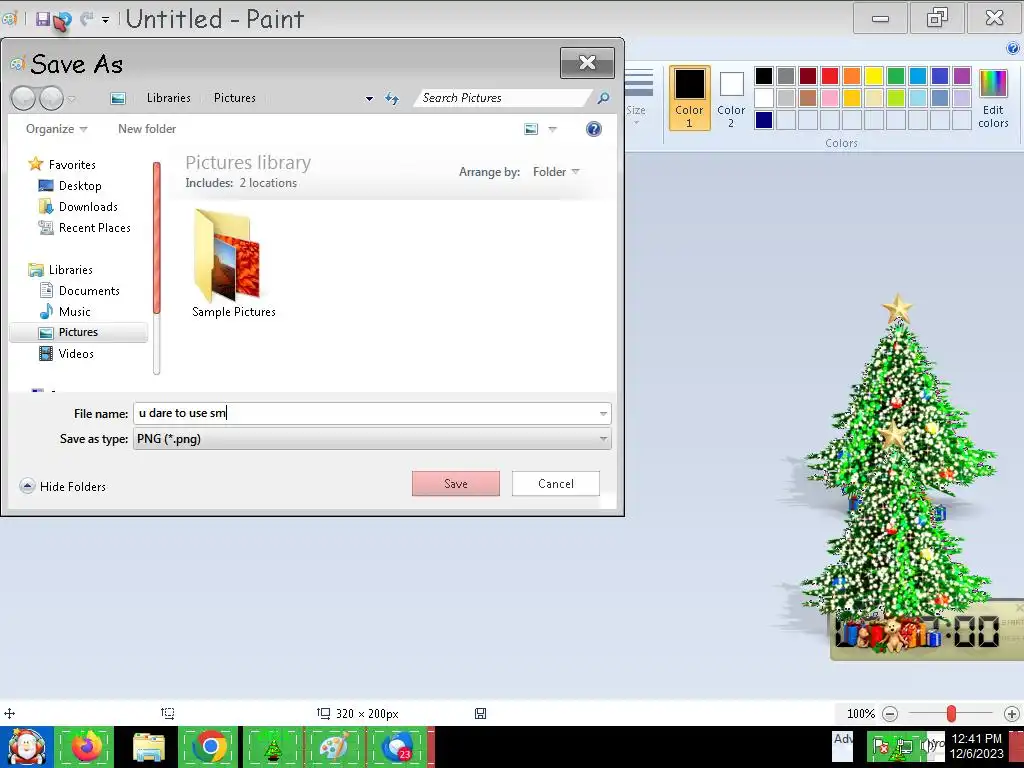Click Libraries in the address bar path
Screen dimensions: 1024x768
168,97
